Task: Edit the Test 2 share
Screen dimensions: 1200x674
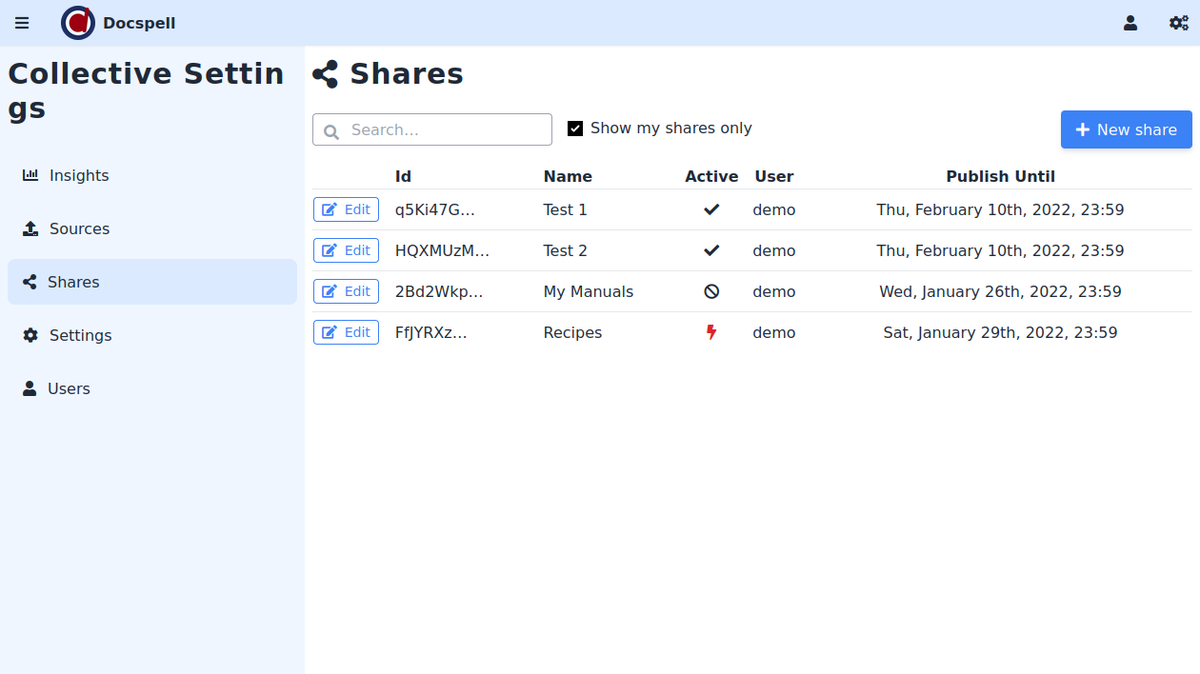Action: [x=346, y=251]
